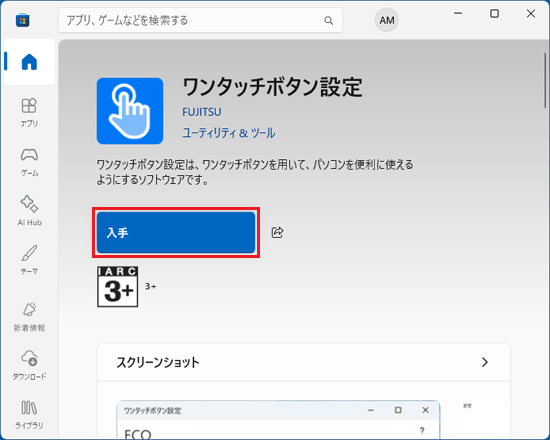Viewport: 550px width, 440px height.
Task: Open the ゲーム section
Action: pyautogui.click(x=29, y=162)
